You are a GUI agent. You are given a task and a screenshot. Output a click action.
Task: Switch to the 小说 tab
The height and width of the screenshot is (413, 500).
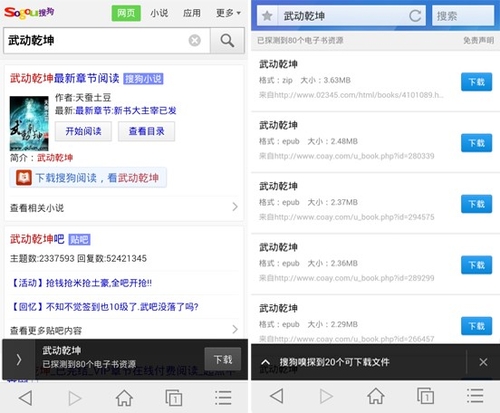coord(159,13)
